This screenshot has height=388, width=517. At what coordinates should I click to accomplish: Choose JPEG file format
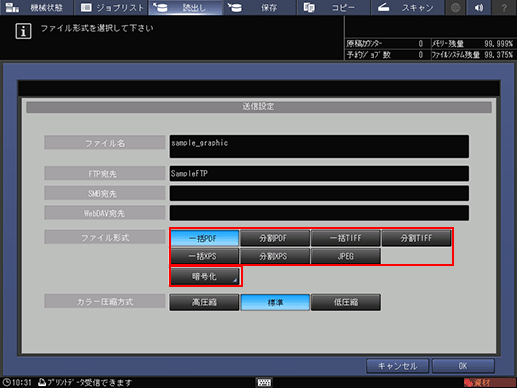345,256
